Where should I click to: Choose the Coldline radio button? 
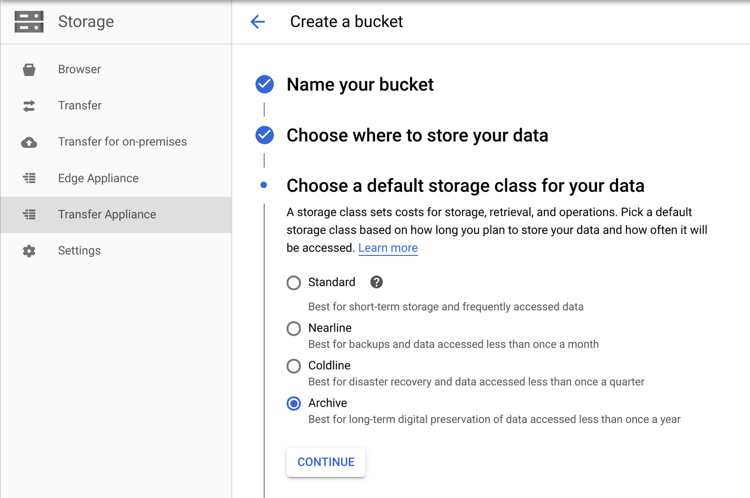(x=294, y=366)
